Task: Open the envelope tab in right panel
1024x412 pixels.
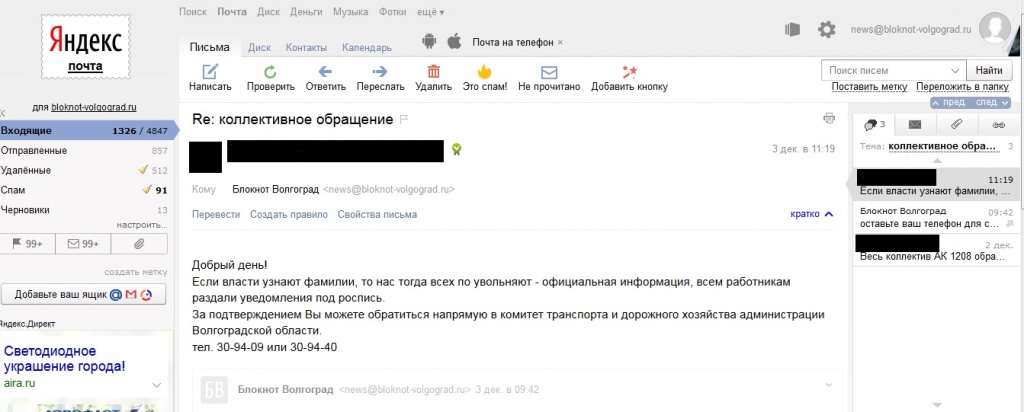Action: [x=915, y=125]
